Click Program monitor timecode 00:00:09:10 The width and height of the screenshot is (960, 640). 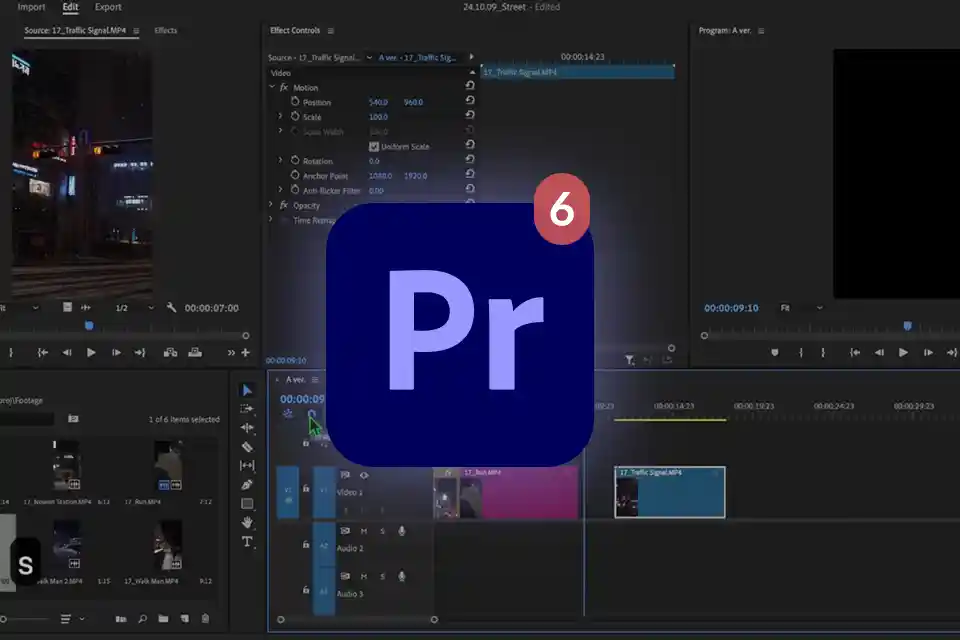731,307
